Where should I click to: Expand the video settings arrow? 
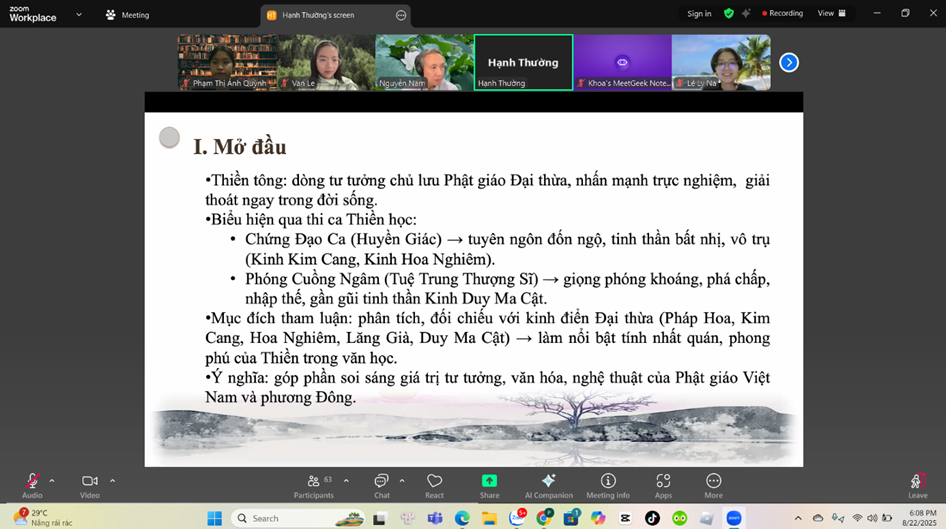(112, 480)
